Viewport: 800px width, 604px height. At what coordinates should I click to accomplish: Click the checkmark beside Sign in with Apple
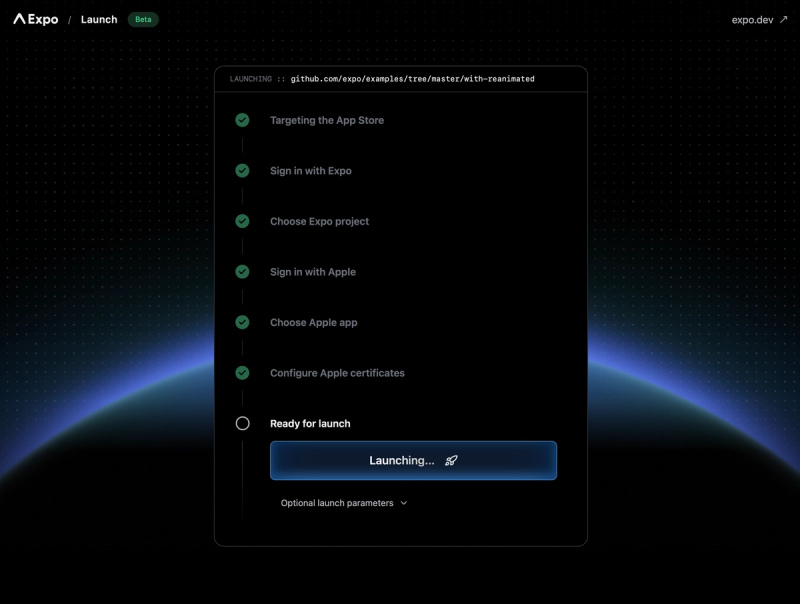[242, 271]
